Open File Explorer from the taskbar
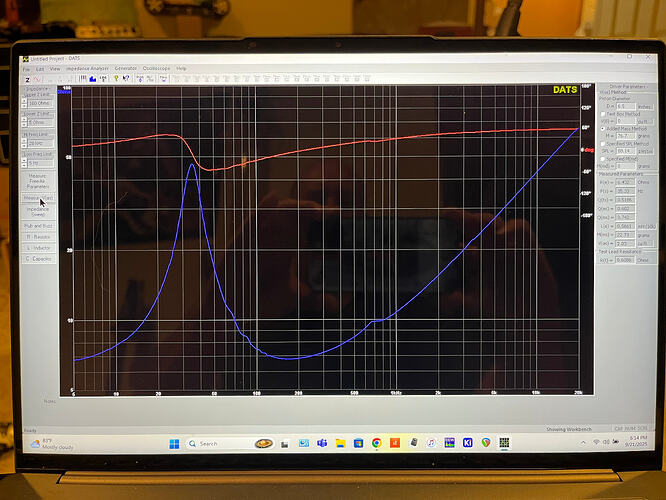Screen dimensions: 666x500 click(340, 444)
